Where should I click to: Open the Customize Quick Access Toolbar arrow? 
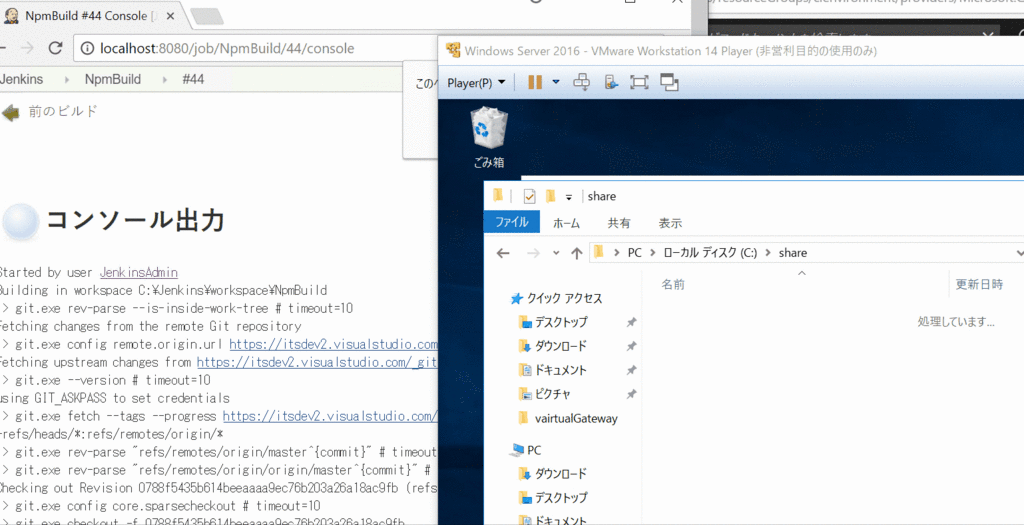coord(569,197)
